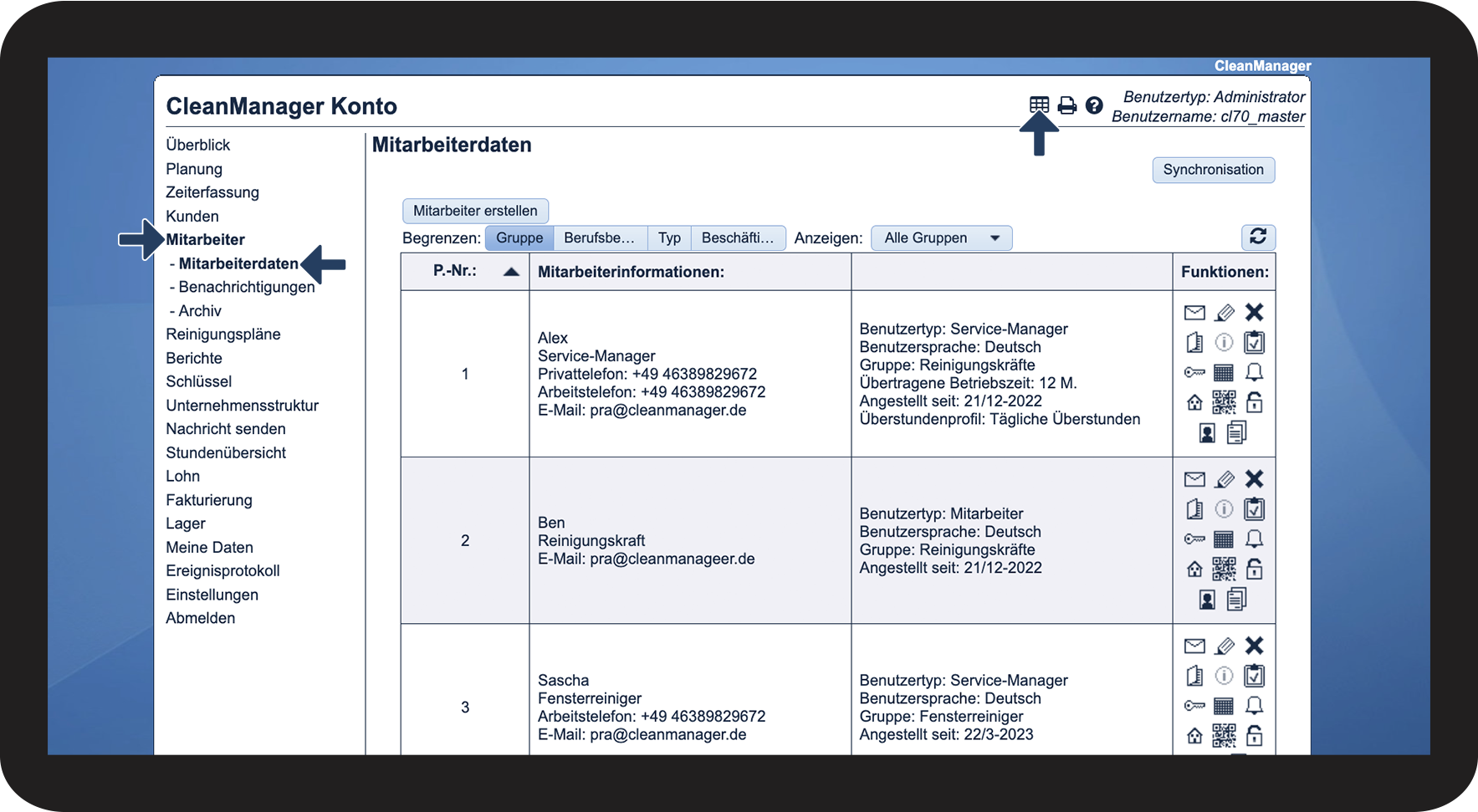Open Reinigungspläne in the sidebar
This screenshot has width=1478, height=812.
[223, 335]
